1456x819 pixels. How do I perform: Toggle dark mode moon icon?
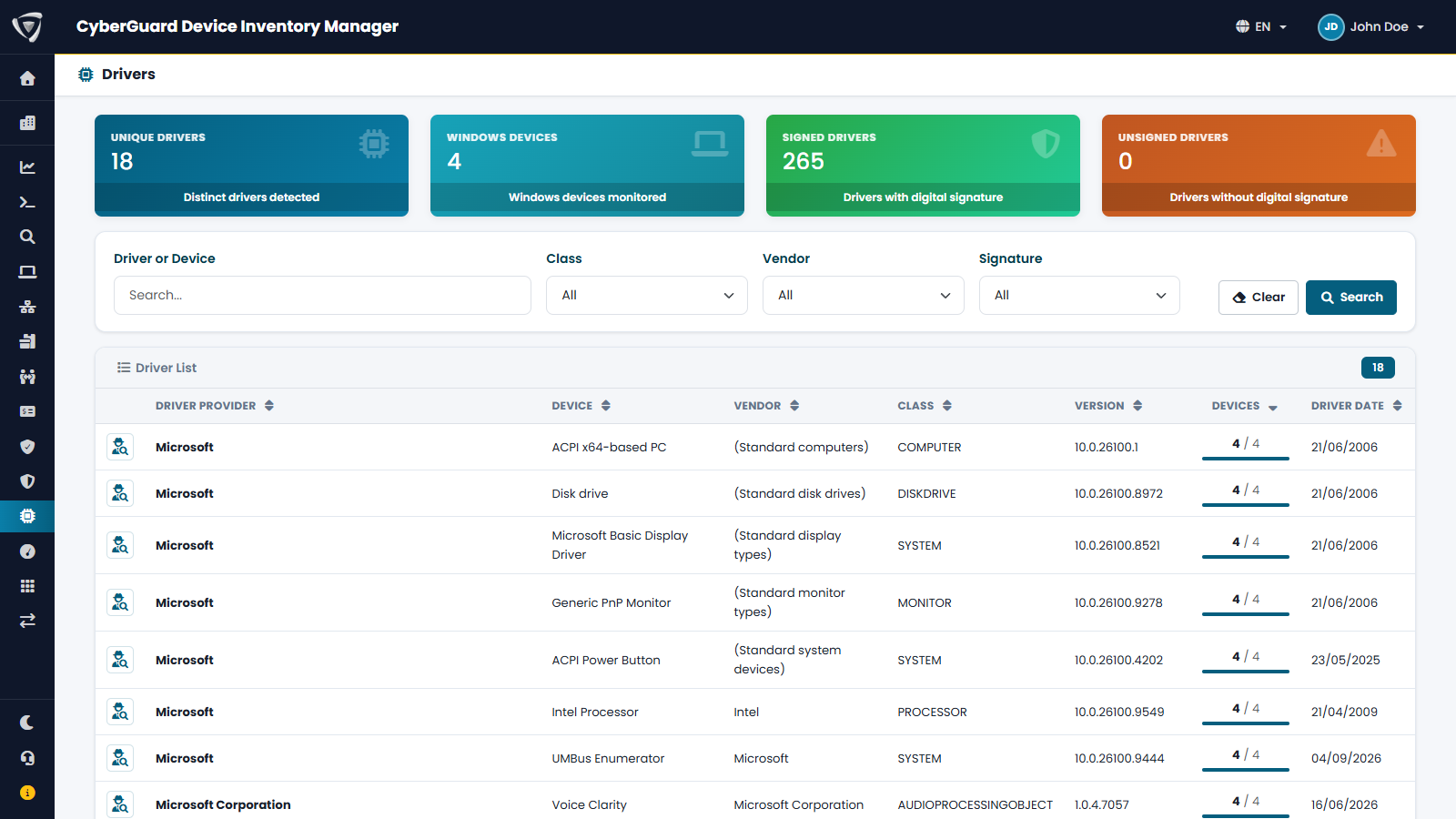pyautogui.click(x=27, y=723)
